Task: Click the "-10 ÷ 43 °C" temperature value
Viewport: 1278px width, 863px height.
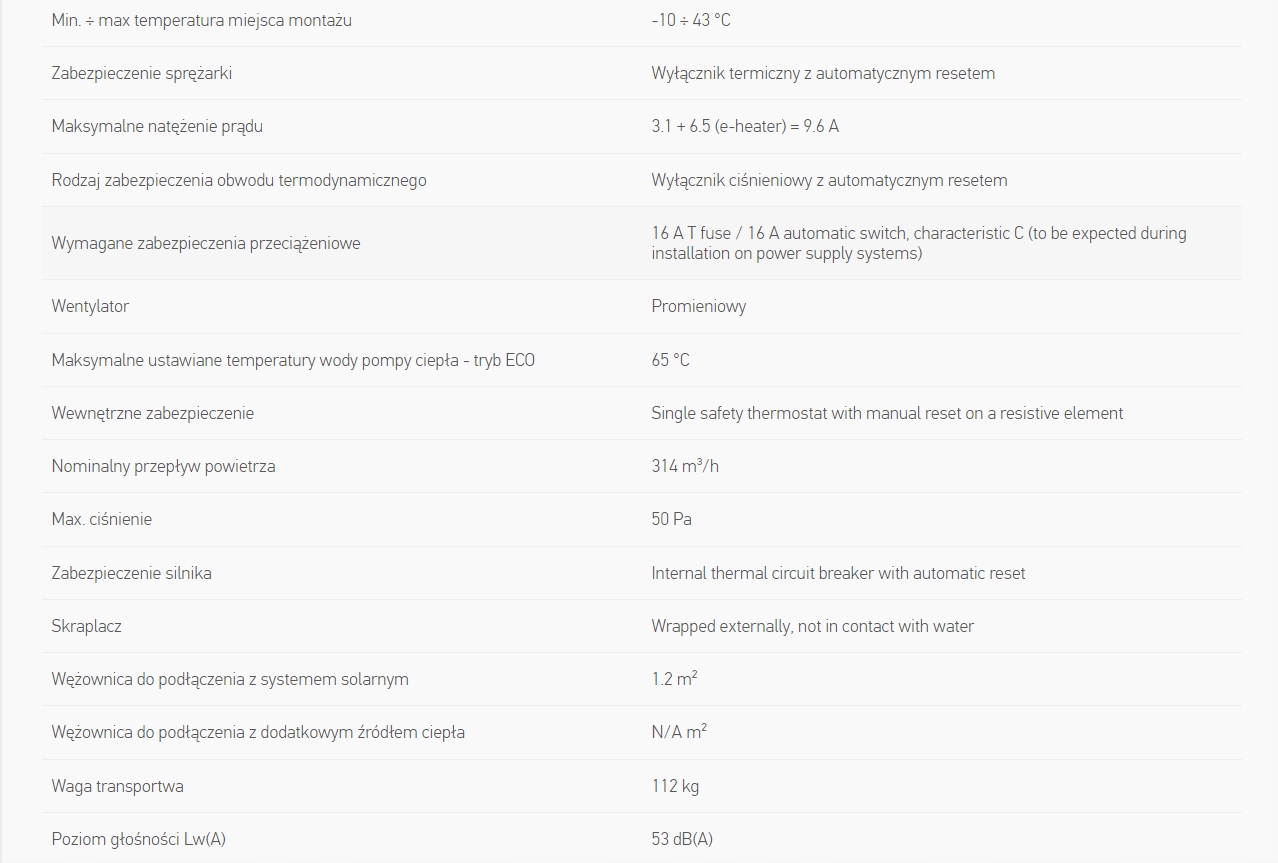Action: click(x=691, y=20)
